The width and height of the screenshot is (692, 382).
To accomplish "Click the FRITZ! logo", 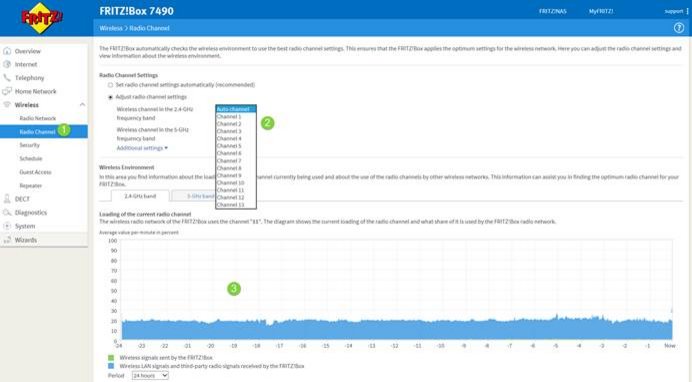I will click(x=41, y=18).
